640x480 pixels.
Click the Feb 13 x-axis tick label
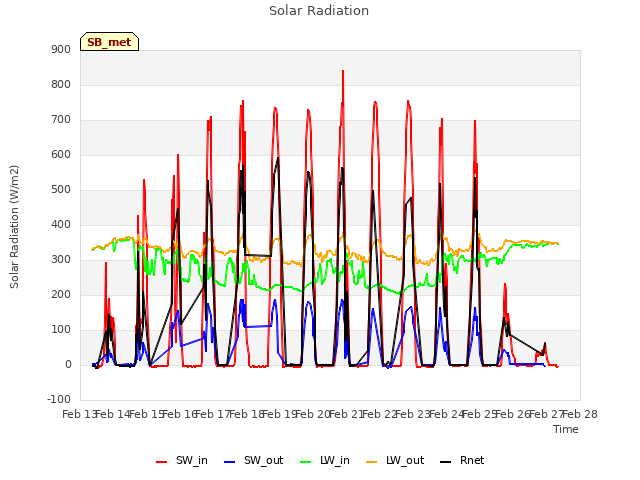(x=79, y=414)
